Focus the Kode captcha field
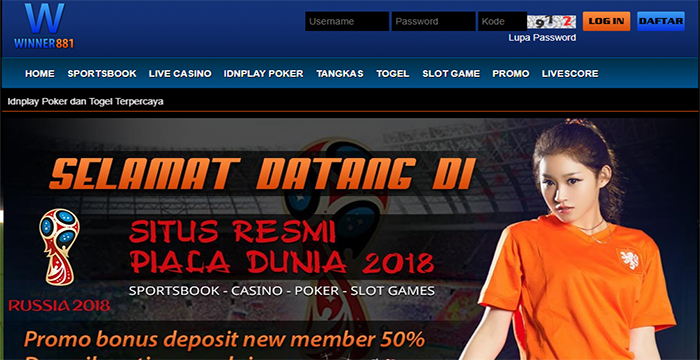Image resolution: width=700 pixels, height=360 pixels. pyautogui.click(x=502, y=21)
